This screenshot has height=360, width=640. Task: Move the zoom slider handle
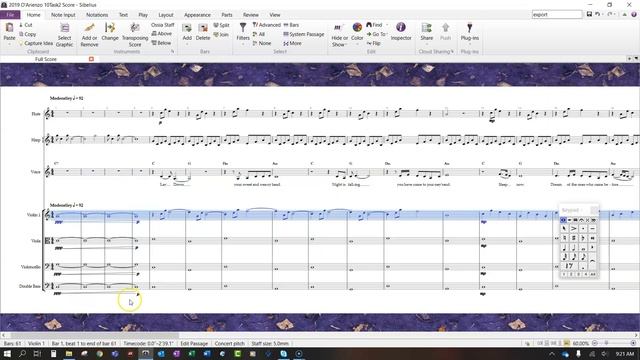pyautogui.click(x=607, y=343)
